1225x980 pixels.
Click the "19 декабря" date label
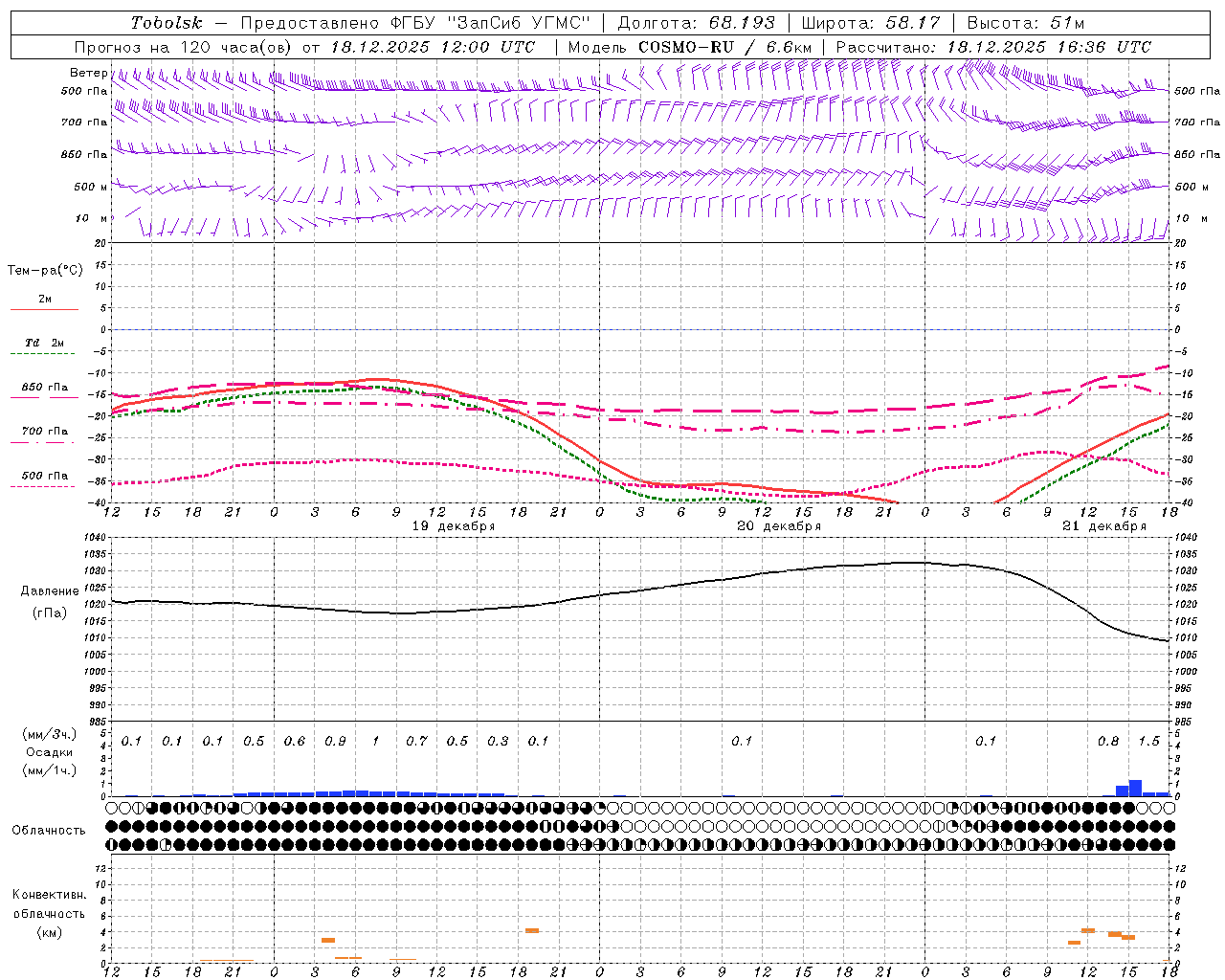(x=454, y=526)
